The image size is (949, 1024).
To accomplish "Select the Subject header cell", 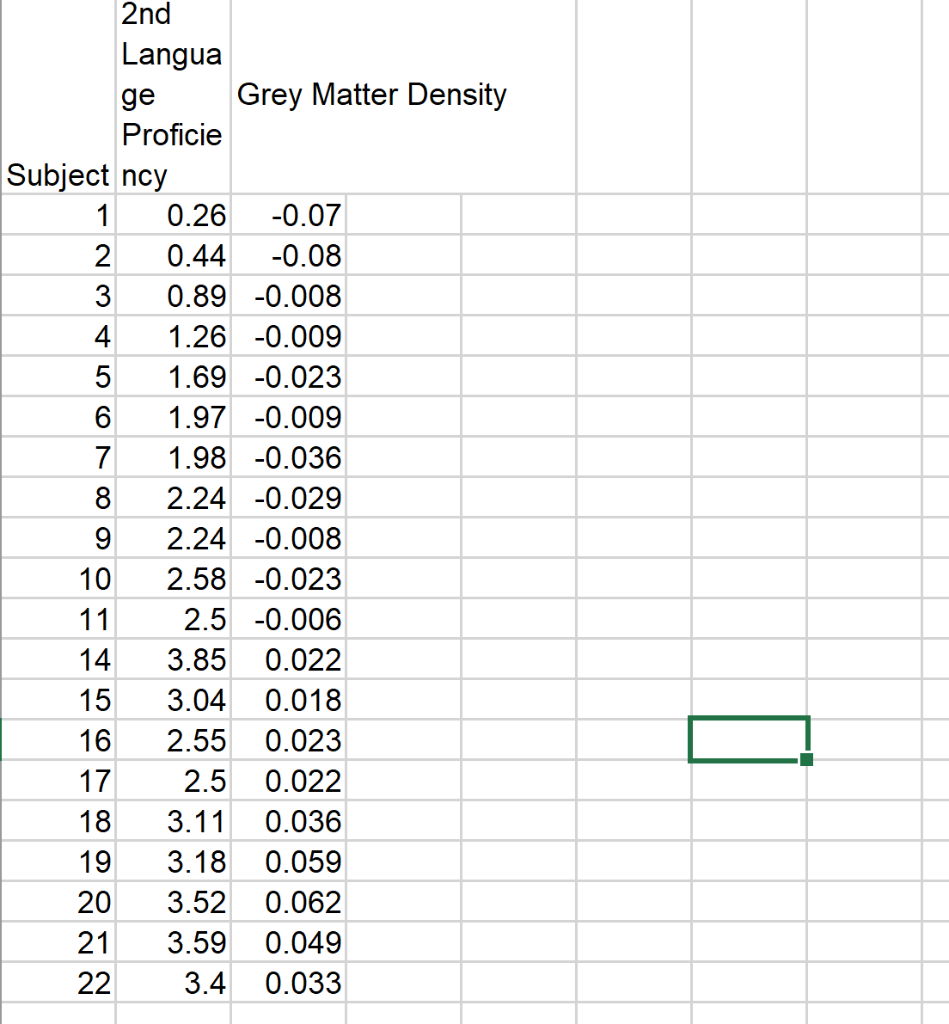I will (x=57, y=174).
